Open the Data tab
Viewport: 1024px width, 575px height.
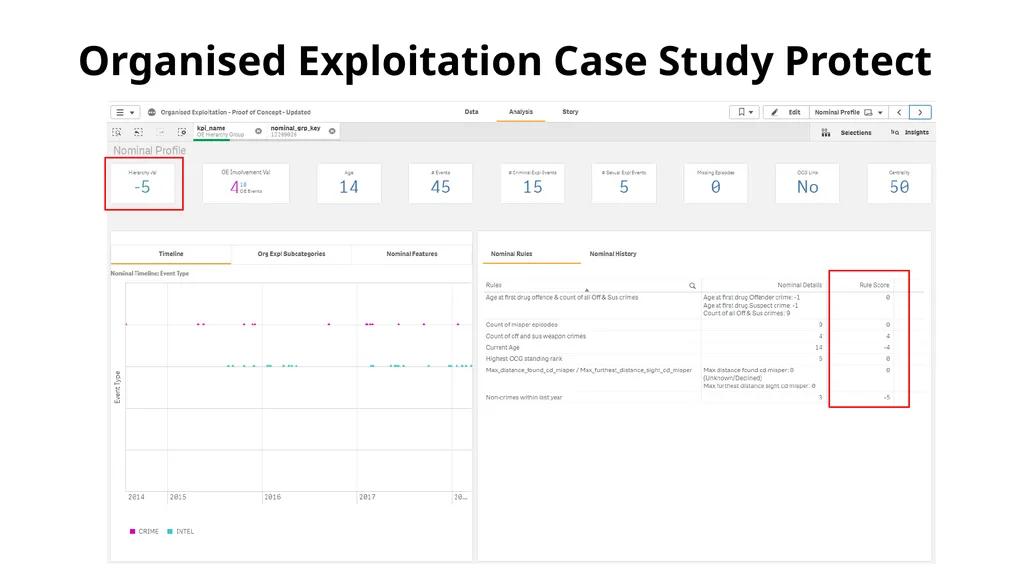(x=472, y=112)
